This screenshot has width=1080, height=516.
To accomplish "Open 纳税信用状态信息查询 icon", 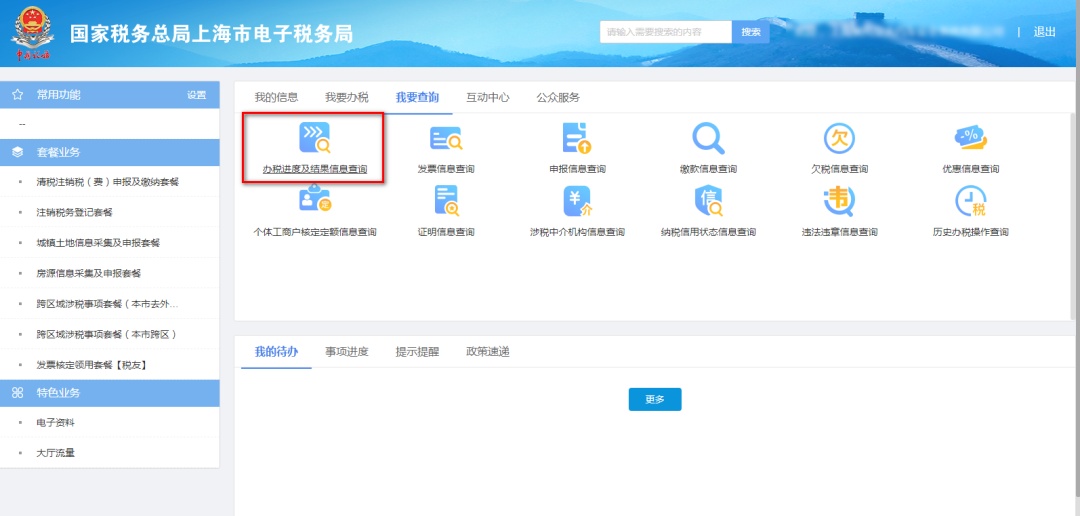I will coord(708,200).
